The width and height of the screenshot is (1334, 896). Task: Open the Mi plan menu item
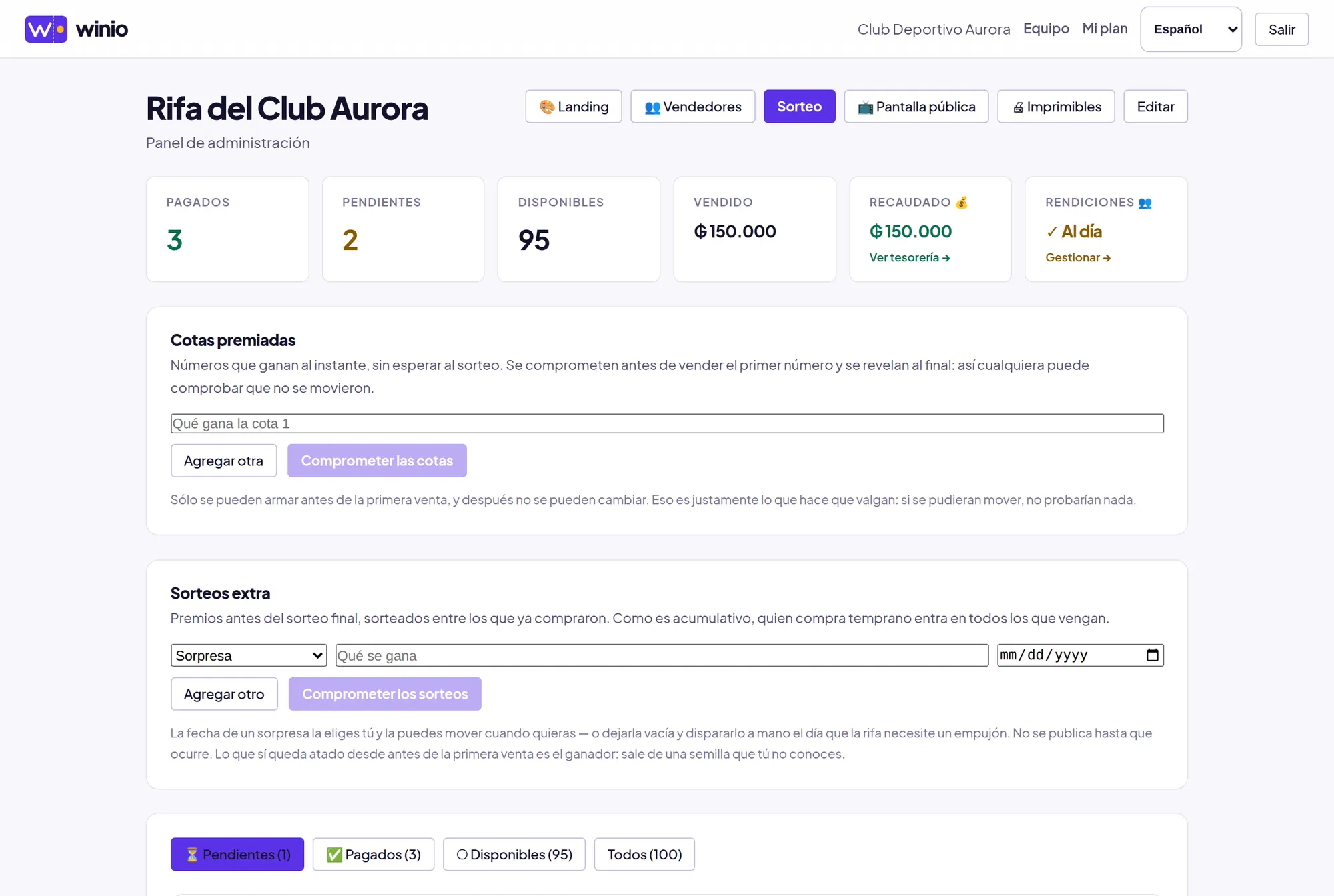click(1105, 29)
